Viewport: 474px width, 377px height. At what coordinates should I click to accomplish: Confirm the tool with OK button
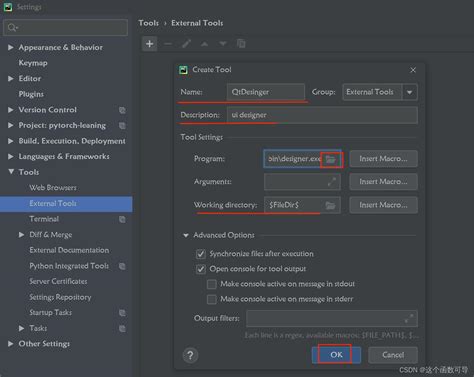click(336, 355)
